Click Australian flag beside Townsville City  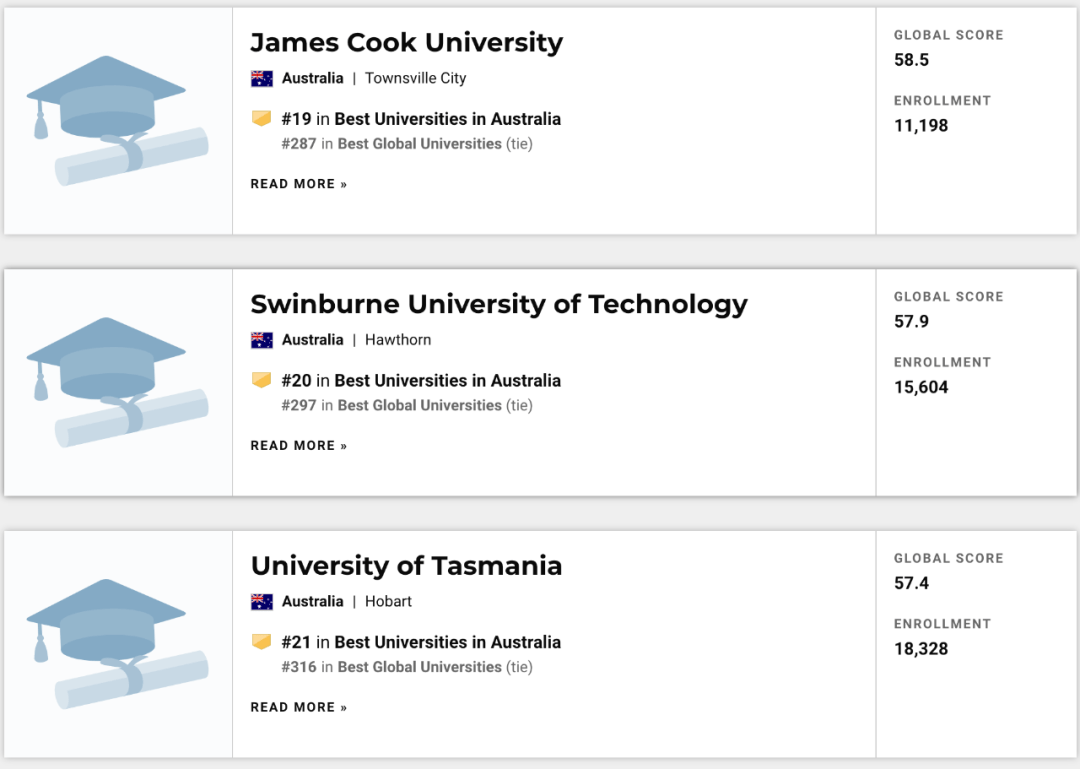pyautogui.click(x=262, y=78)
